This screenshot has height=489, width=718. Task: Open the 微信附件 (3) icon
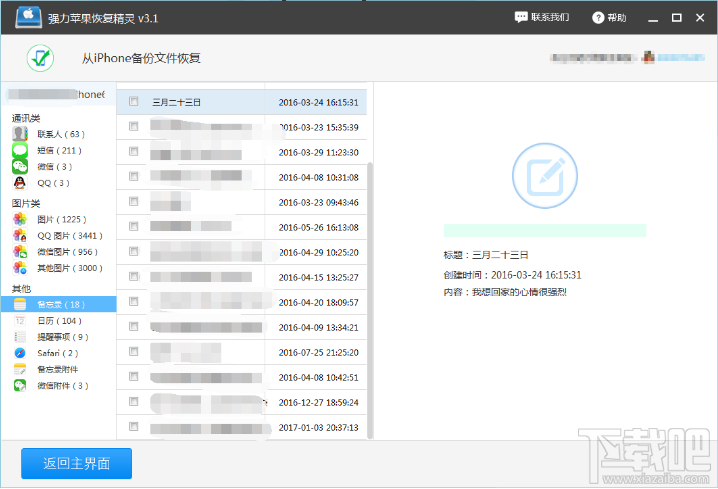20,386
